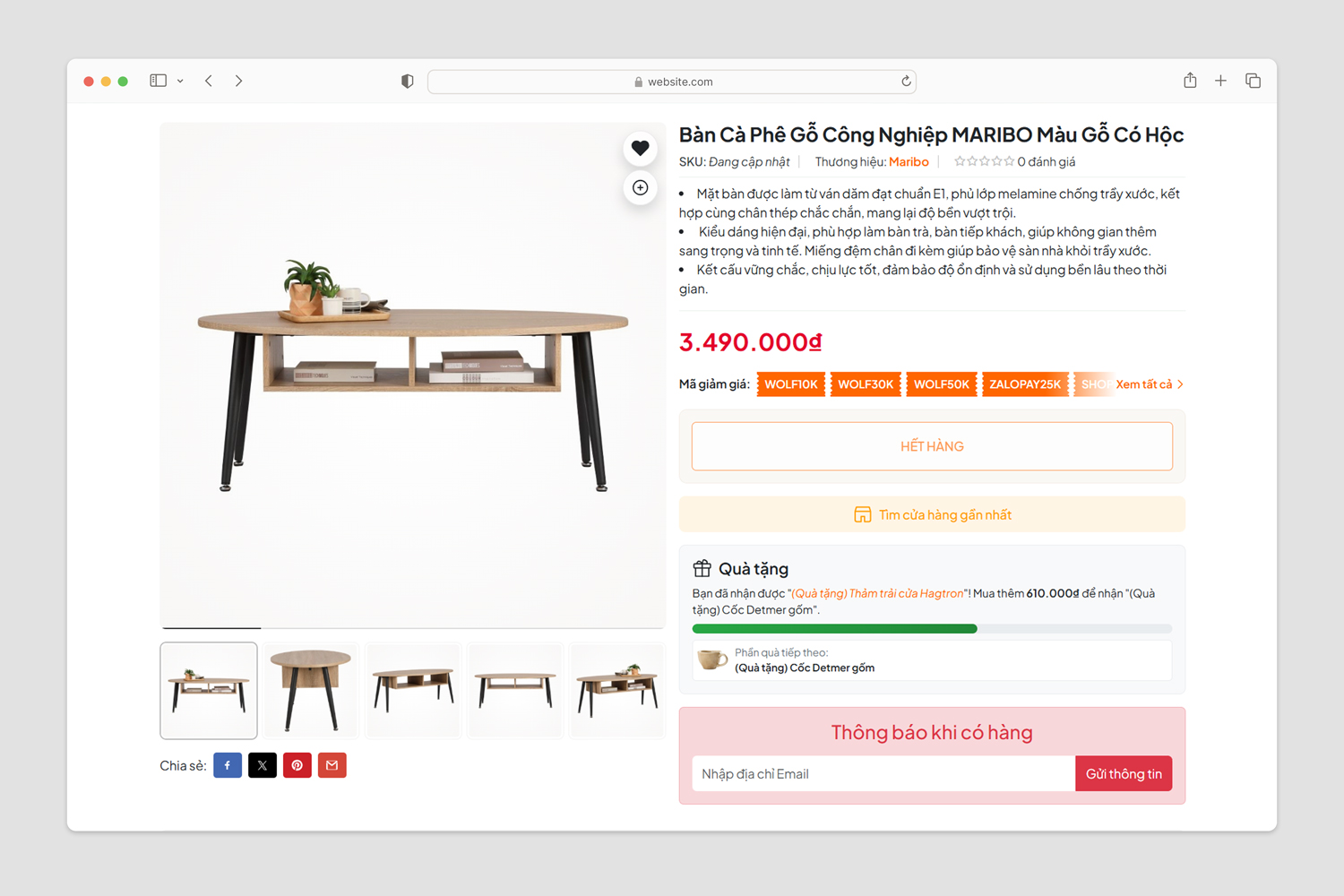Share product via X icon
Screen dimensions: 1344x896
[x=263, y=765]
